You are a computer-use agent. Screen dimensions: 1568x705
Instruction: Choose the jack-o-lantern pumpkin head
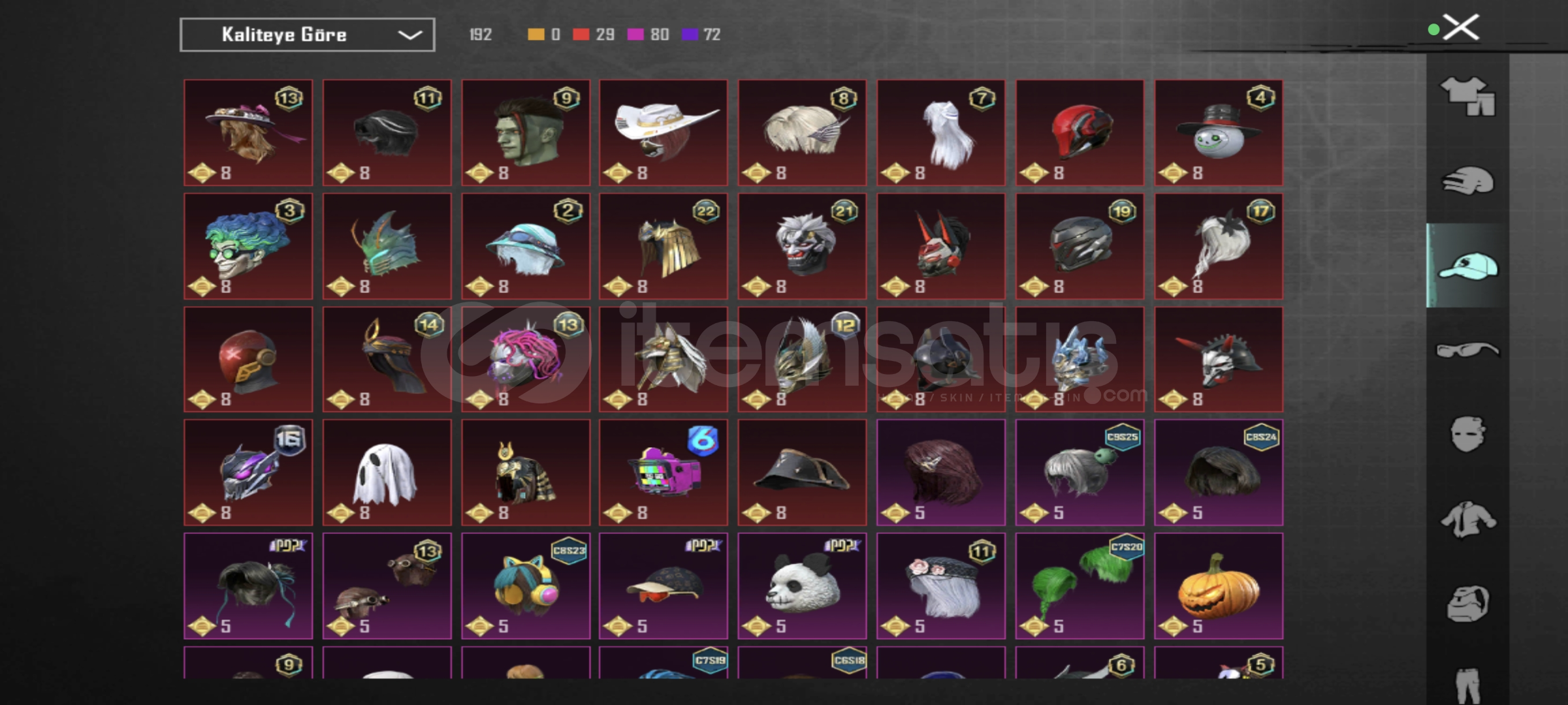(1219, 586)
